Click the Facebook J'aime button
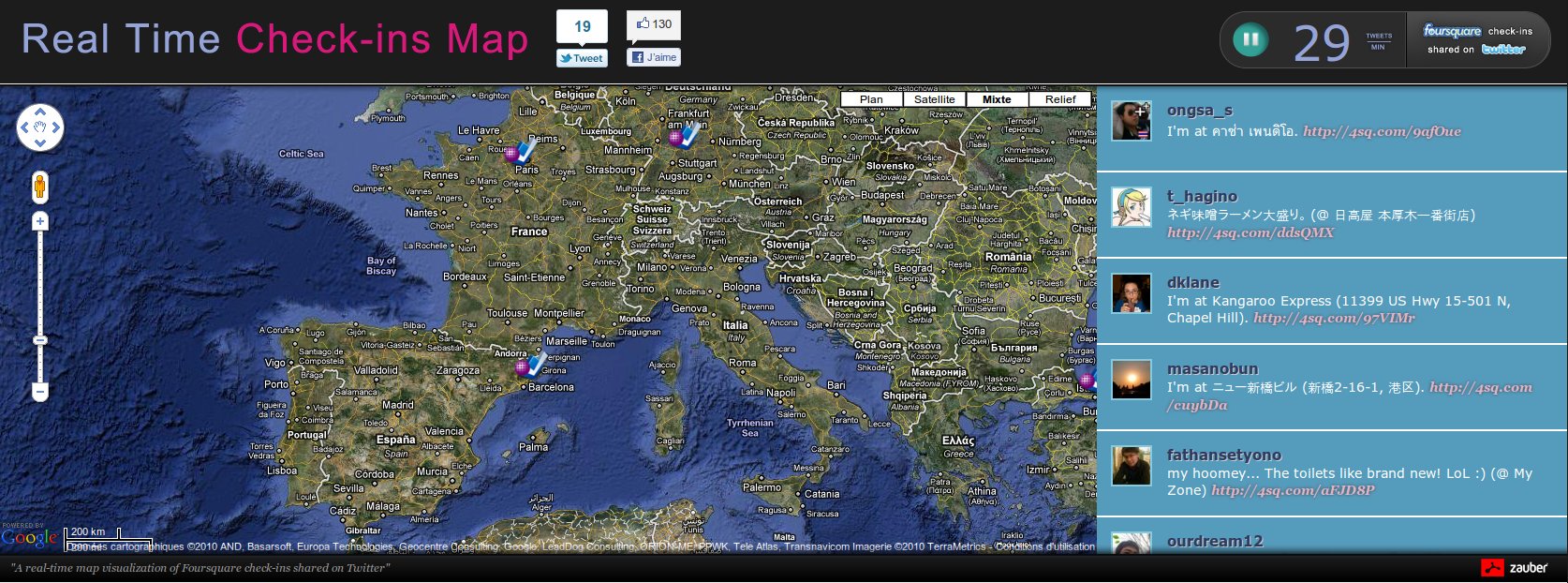1568x583 pixels. (x=654, y=57)
